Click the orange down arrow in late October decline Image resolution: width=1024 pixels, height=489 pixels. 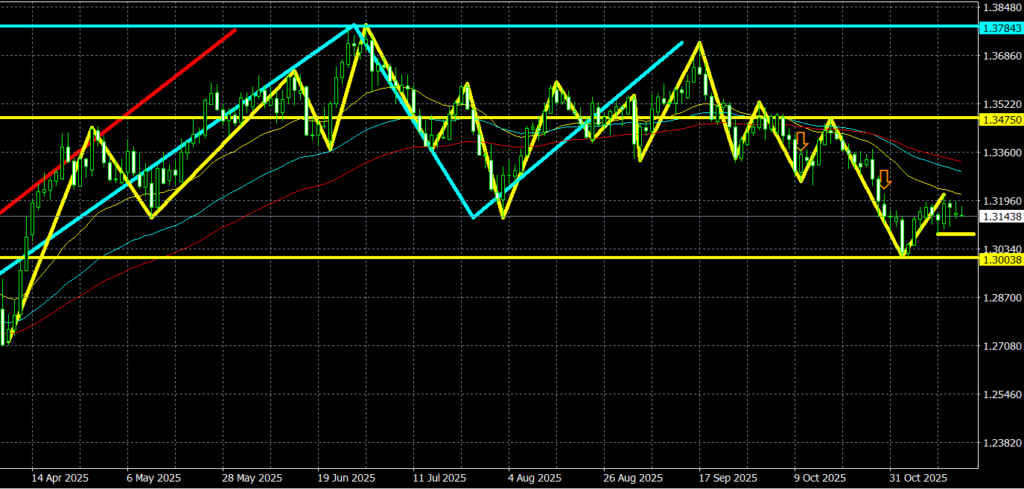point(884,180)
